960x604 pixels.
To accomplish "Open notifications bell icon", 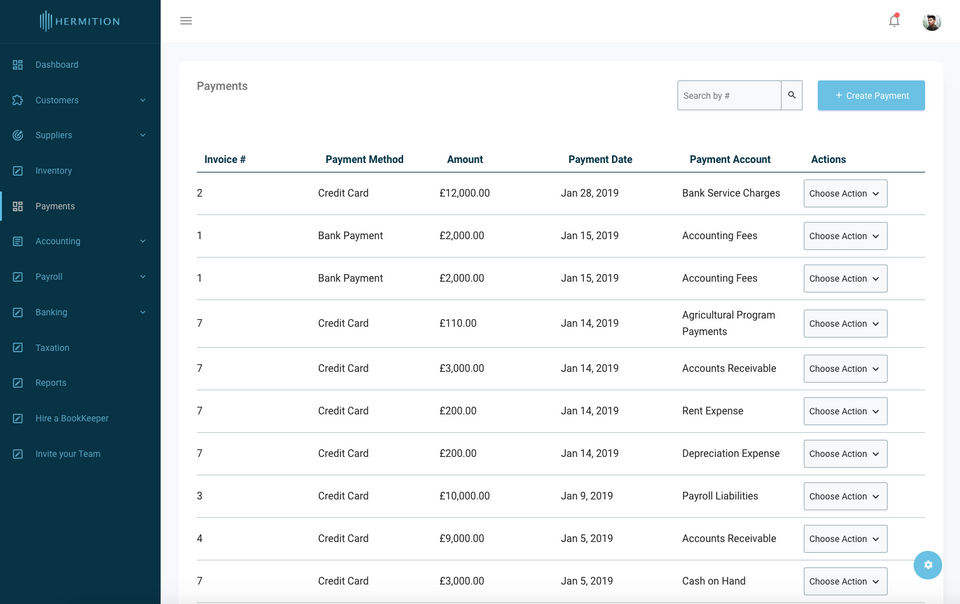I will (894, 21).
